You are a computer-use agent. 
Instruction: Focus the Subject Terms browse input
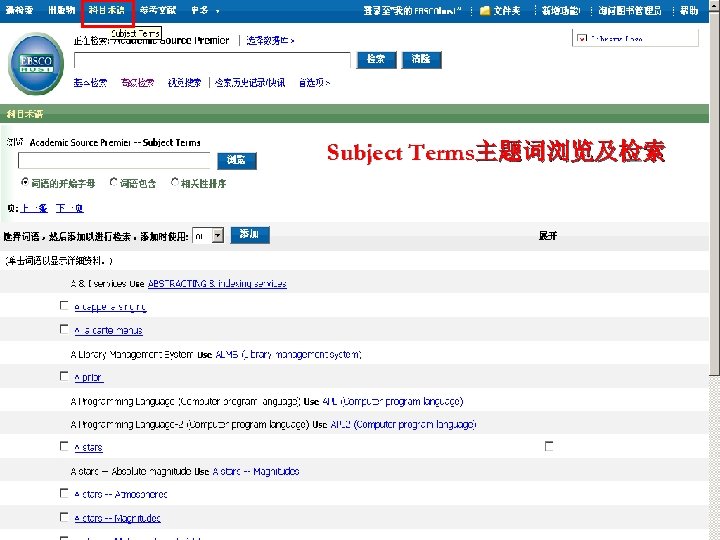point(114,161)
